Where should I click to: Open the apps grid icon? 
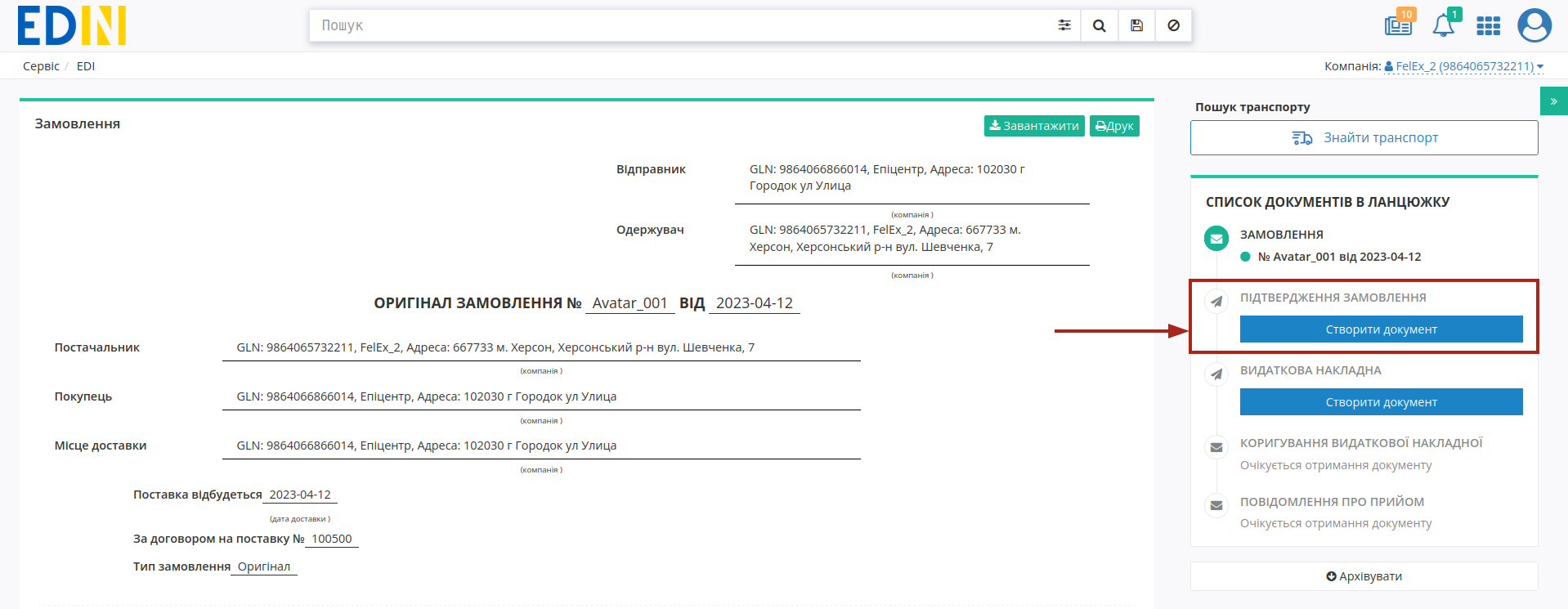click(x=1488, y=26)
